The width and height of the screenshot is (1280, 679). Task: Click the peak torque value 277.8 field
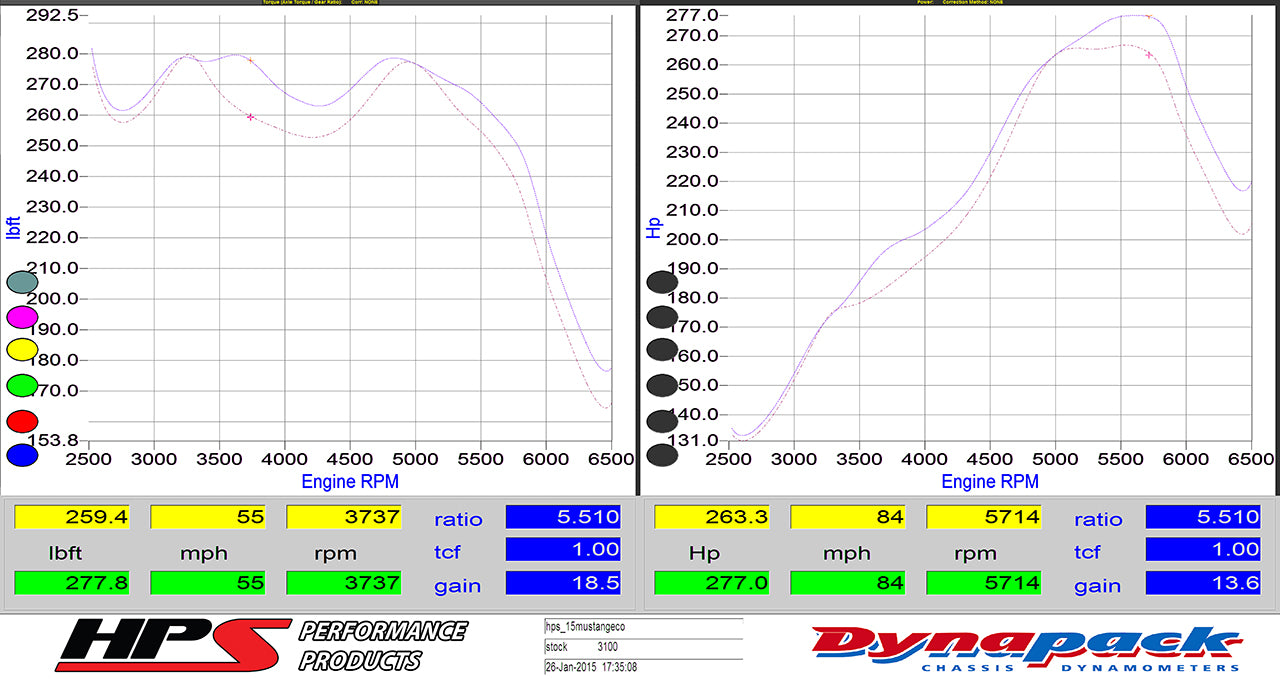[x=72, y=582]
